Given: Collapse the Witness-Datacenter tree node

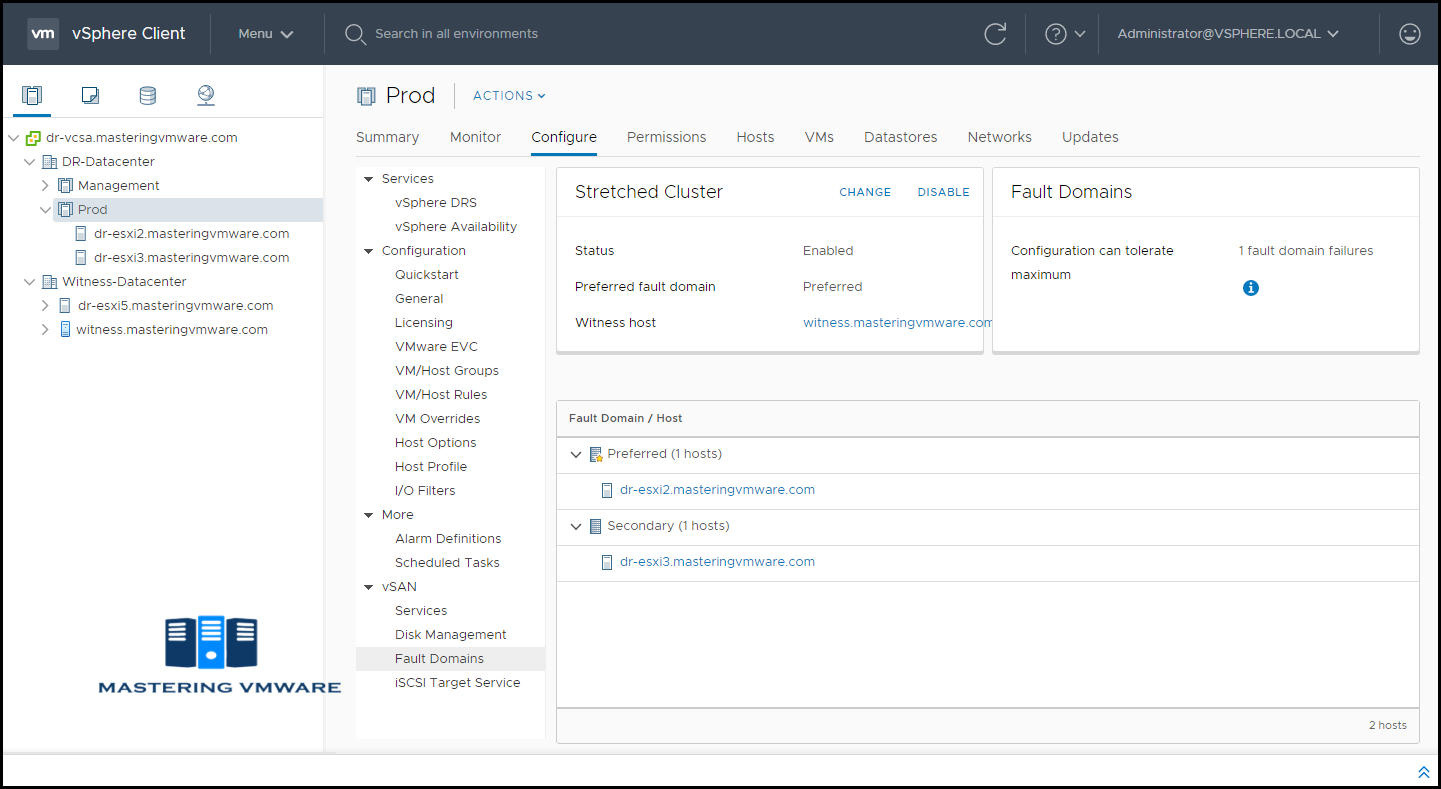Looking at the screenshot, I should click(x=29, y=282).
